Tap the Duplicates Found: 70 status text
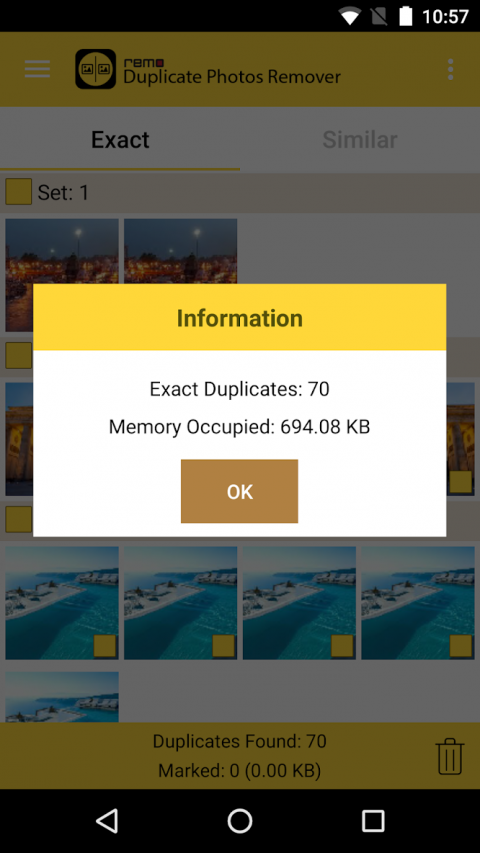Screen dimensions: 480x853 tap(239, 741)
